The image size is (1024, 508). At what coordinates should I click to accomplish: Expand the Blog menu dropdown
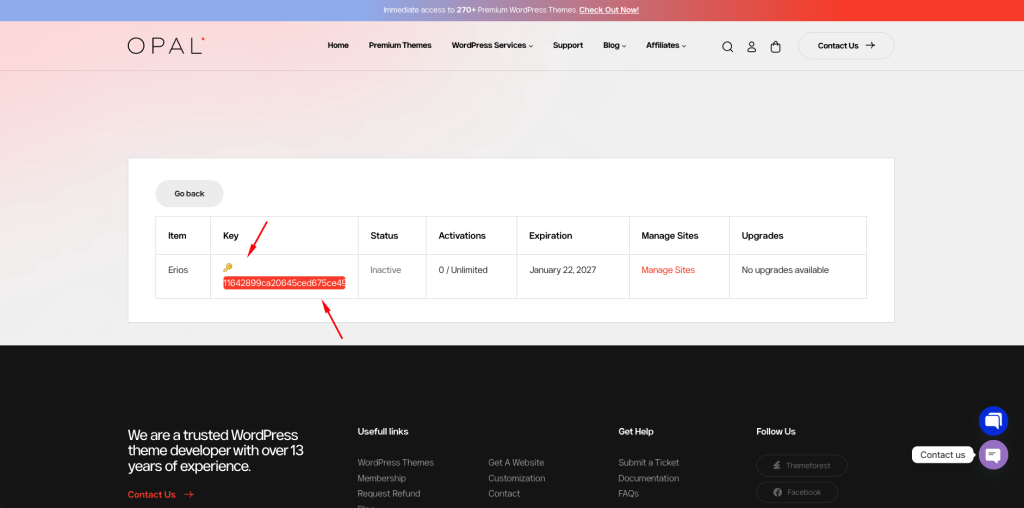(615, 46)
